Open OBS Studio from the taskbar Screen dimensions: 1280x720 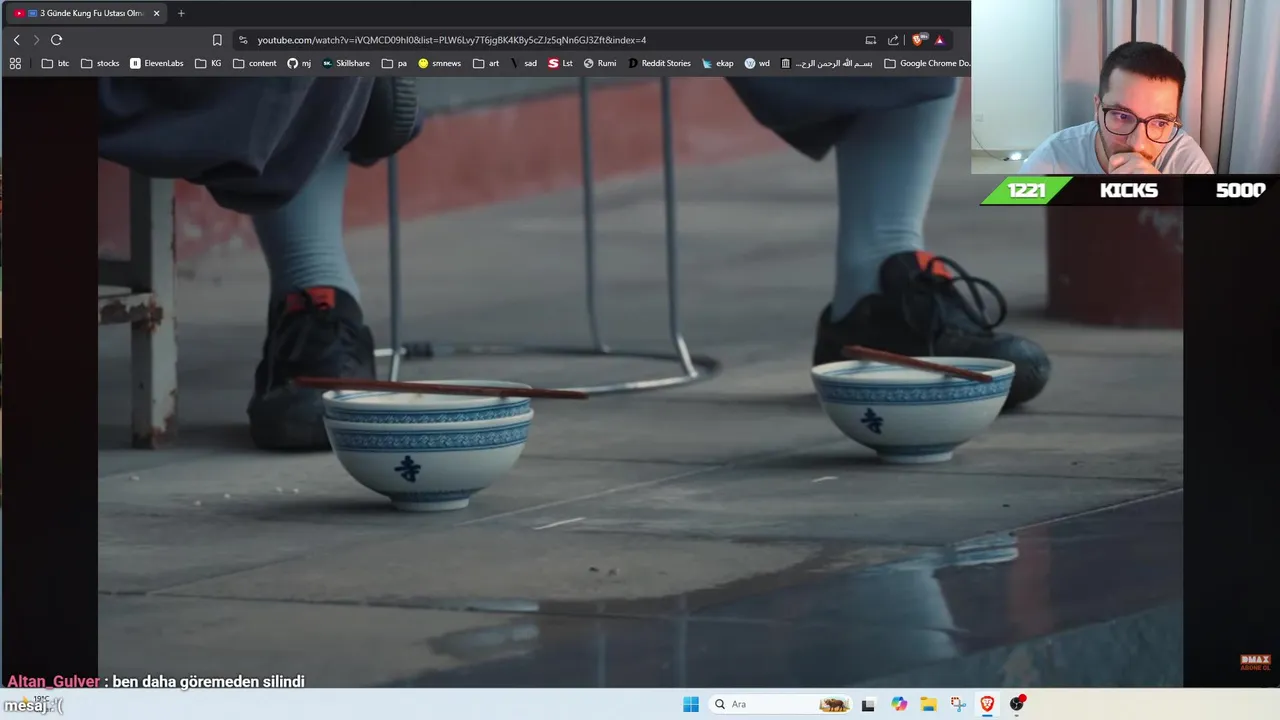tap(1017, 704)
